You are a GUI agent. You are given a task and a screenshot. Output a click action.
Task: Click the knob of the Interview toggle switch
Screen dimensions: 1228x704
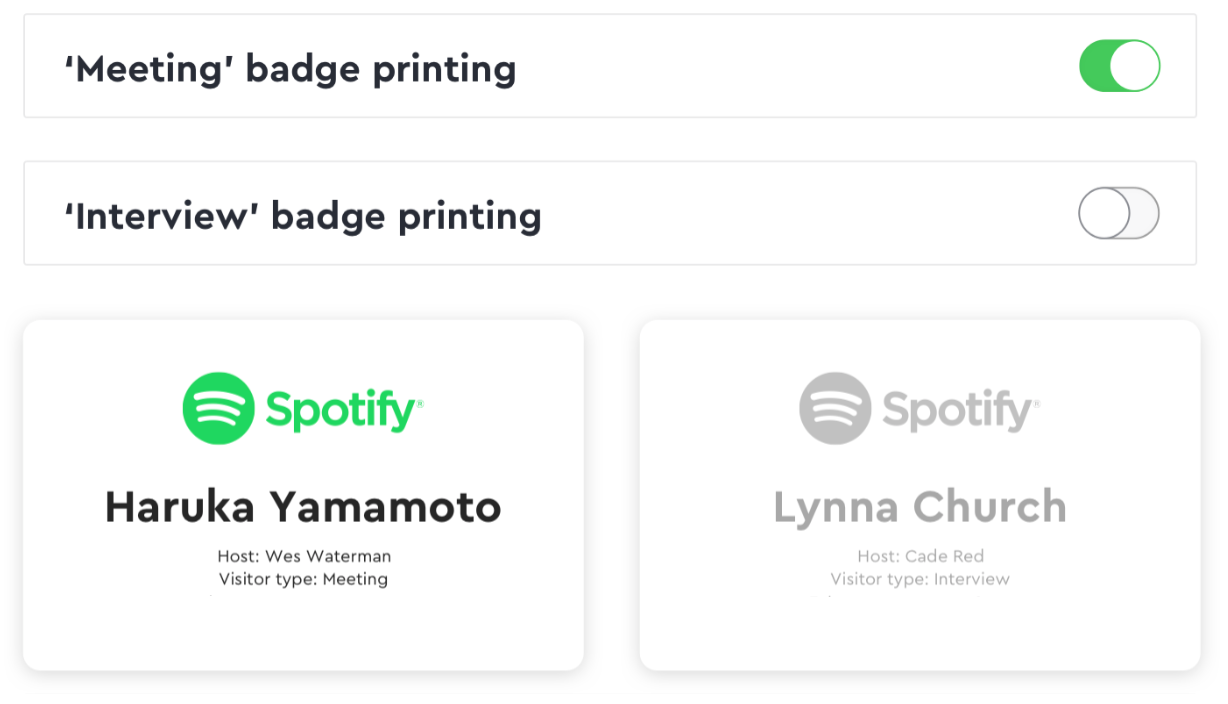(x=1103, y=213)
